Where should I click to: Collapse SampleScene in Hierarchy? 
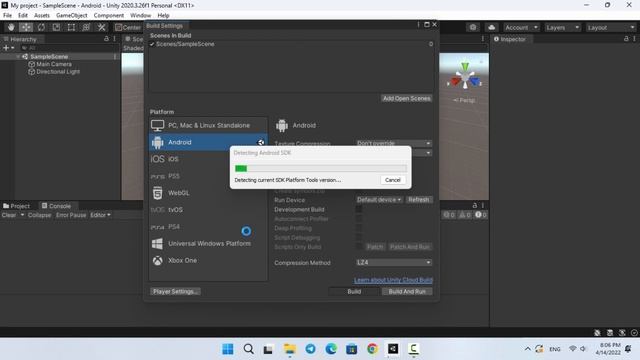18,57
